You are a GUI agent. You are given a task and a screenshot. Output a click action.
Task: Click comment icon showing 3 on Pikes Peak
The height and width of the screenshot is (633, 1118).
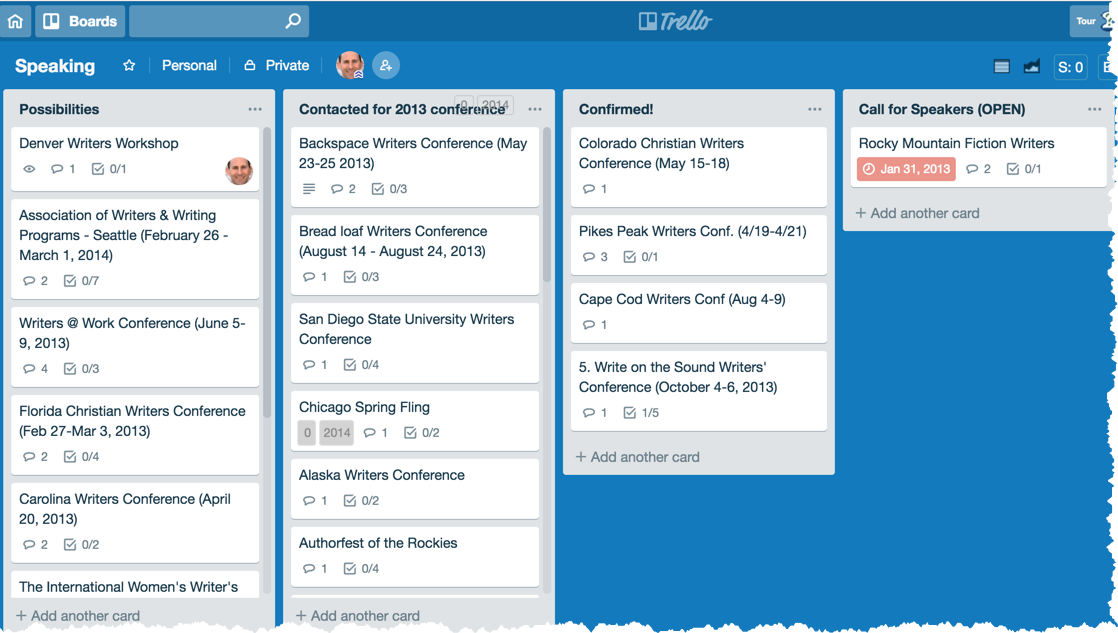(589, 257)
